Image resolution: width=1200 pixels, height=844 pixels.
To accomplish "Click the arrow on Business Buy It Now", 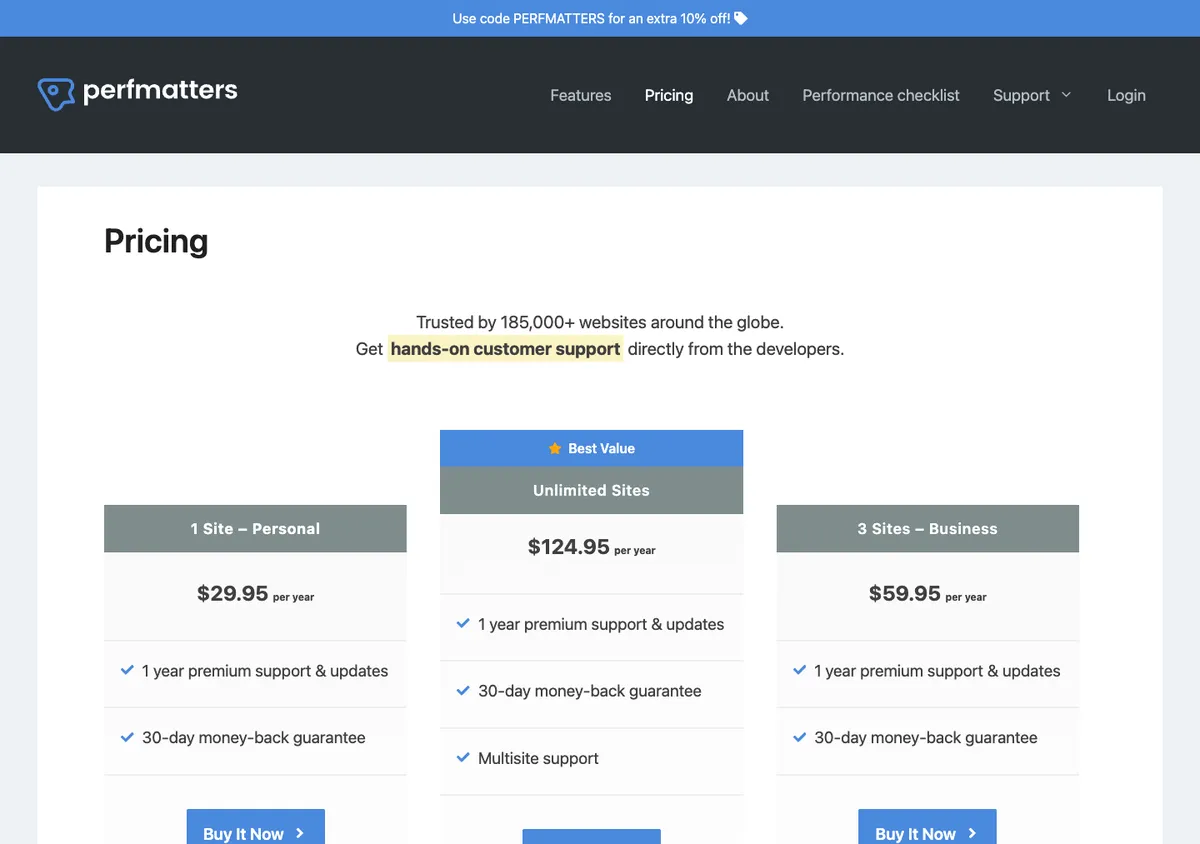I will click(x=972, y=833).
